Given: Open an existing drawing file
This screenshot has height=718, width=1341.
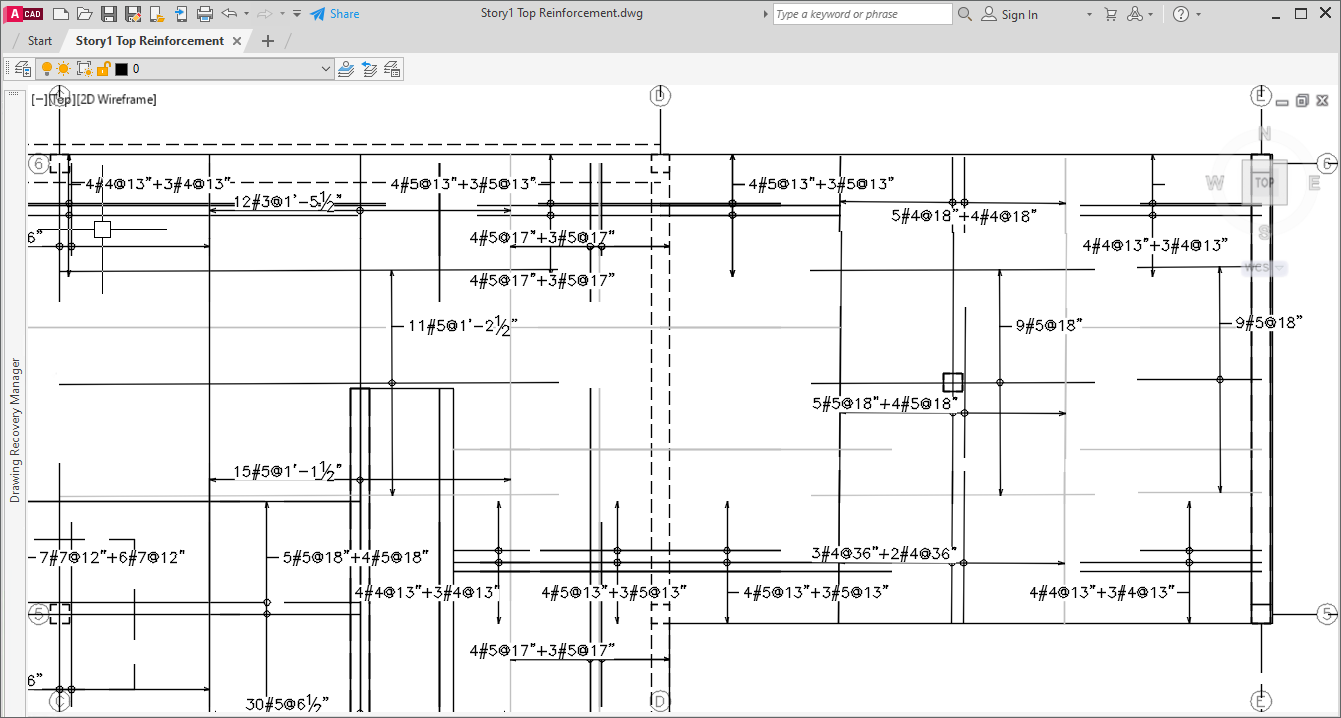Looking at the screenshot, I should (x=85, y=14).
